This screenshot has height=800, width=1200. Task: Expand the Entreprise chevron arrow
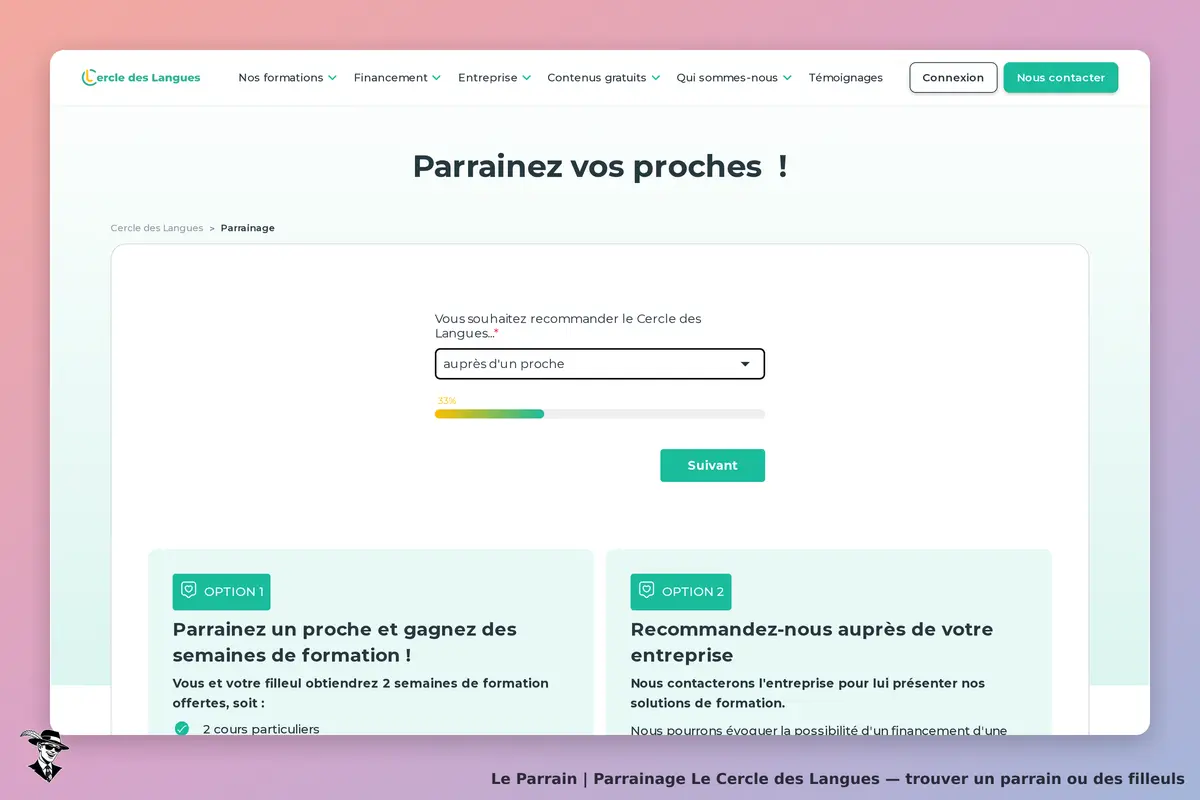point(526,78)
